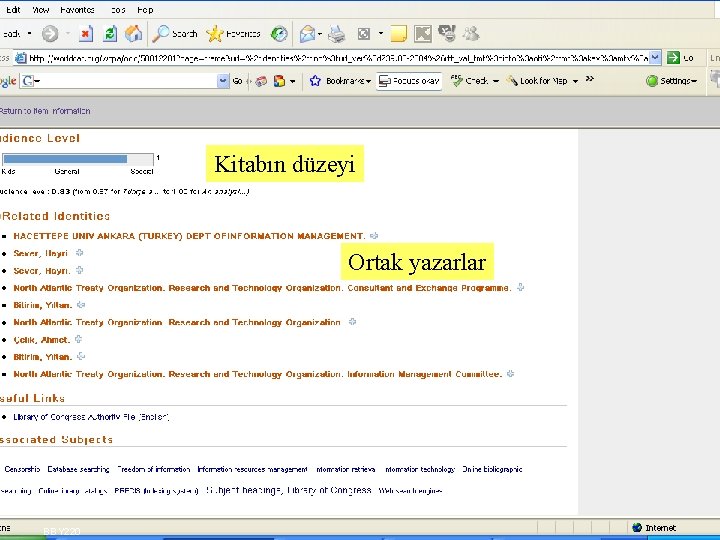Click inside the address bar URL
720x540 pixels.
(338, 58)
